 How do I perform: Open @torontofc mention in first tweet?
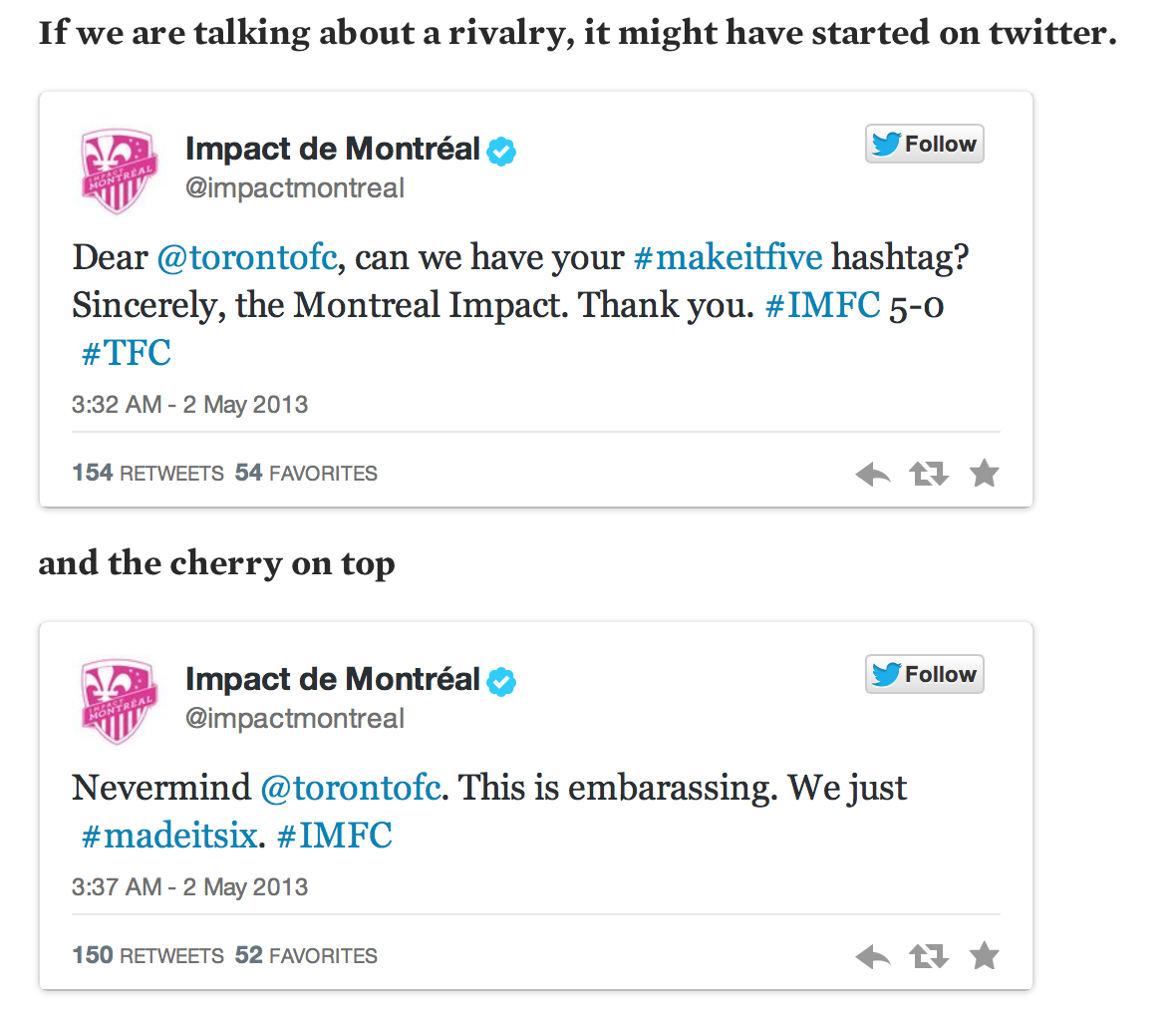pyautogui.click(x=247, y=257)
